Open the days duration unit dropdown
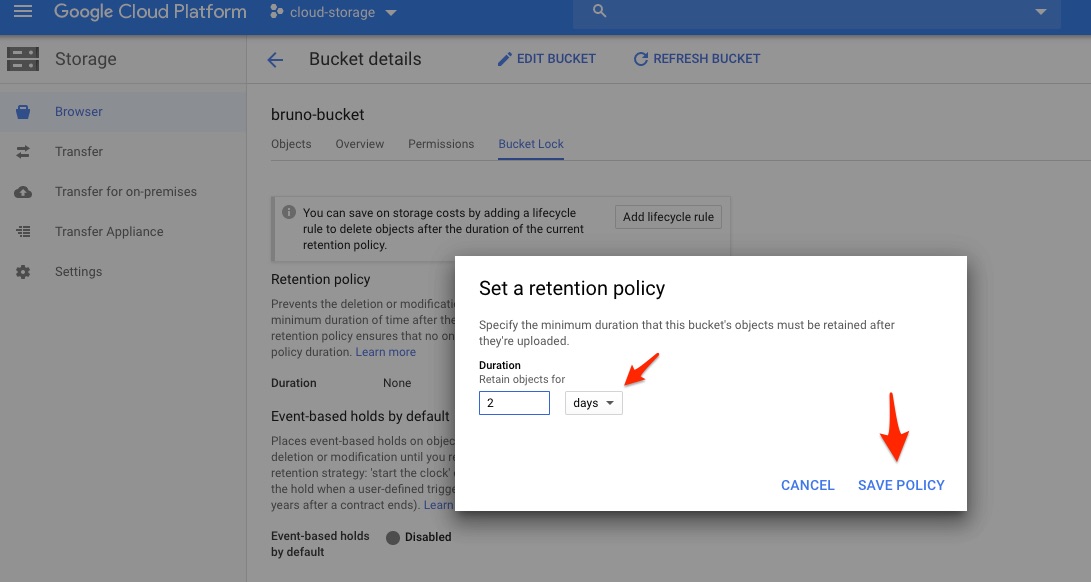Viewport: 1091px width, 582px height. pyautogui.click(x=593, y=403)
